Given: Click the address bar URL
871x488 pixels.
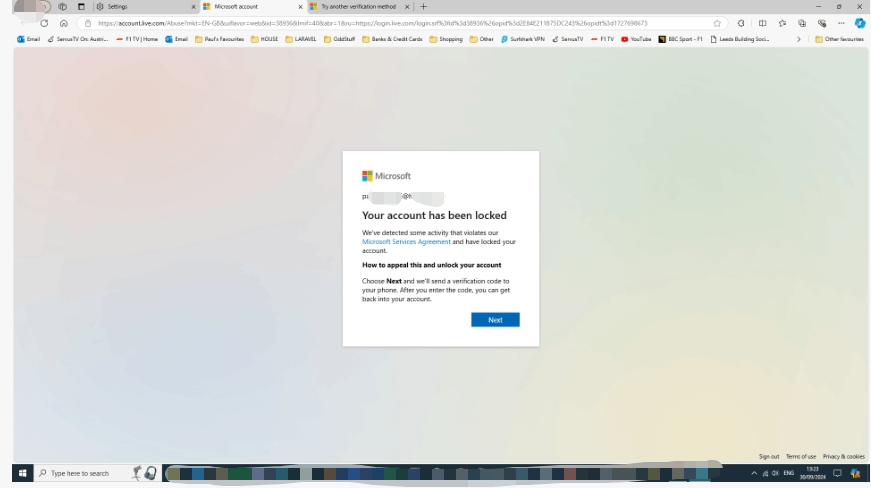Looking at the screenshot, I should click(372, 23).
